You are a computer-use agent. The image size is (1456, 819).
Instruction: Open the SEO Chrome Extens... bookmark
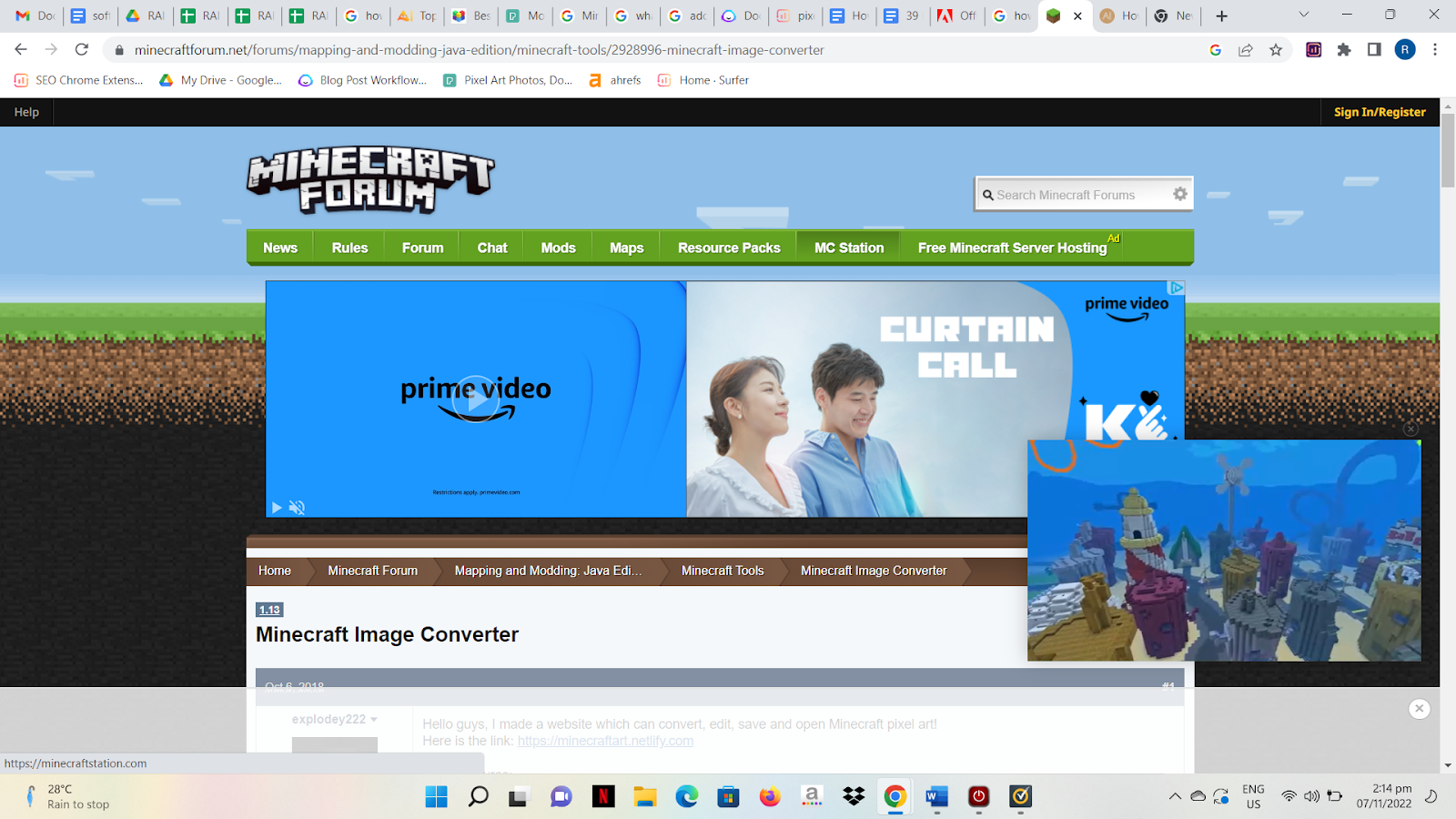pos(78,80)
